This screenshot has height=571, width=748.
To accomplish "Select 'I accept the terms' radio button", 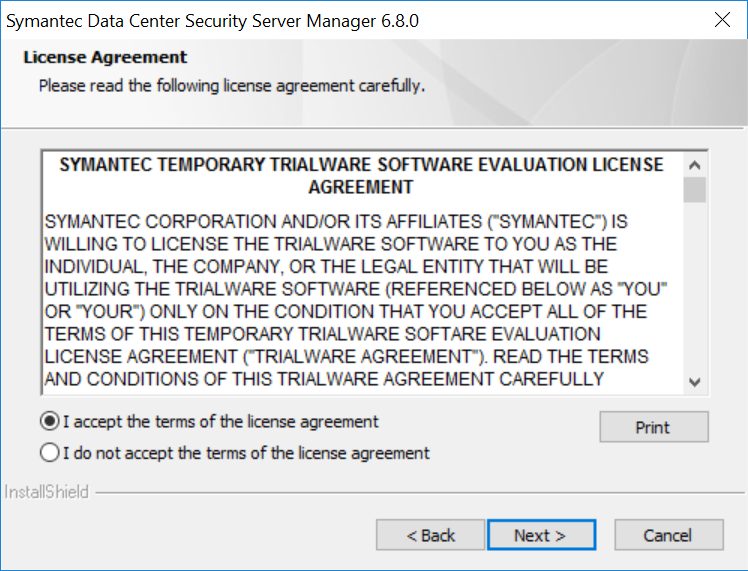I will click(x=50, y=422).
